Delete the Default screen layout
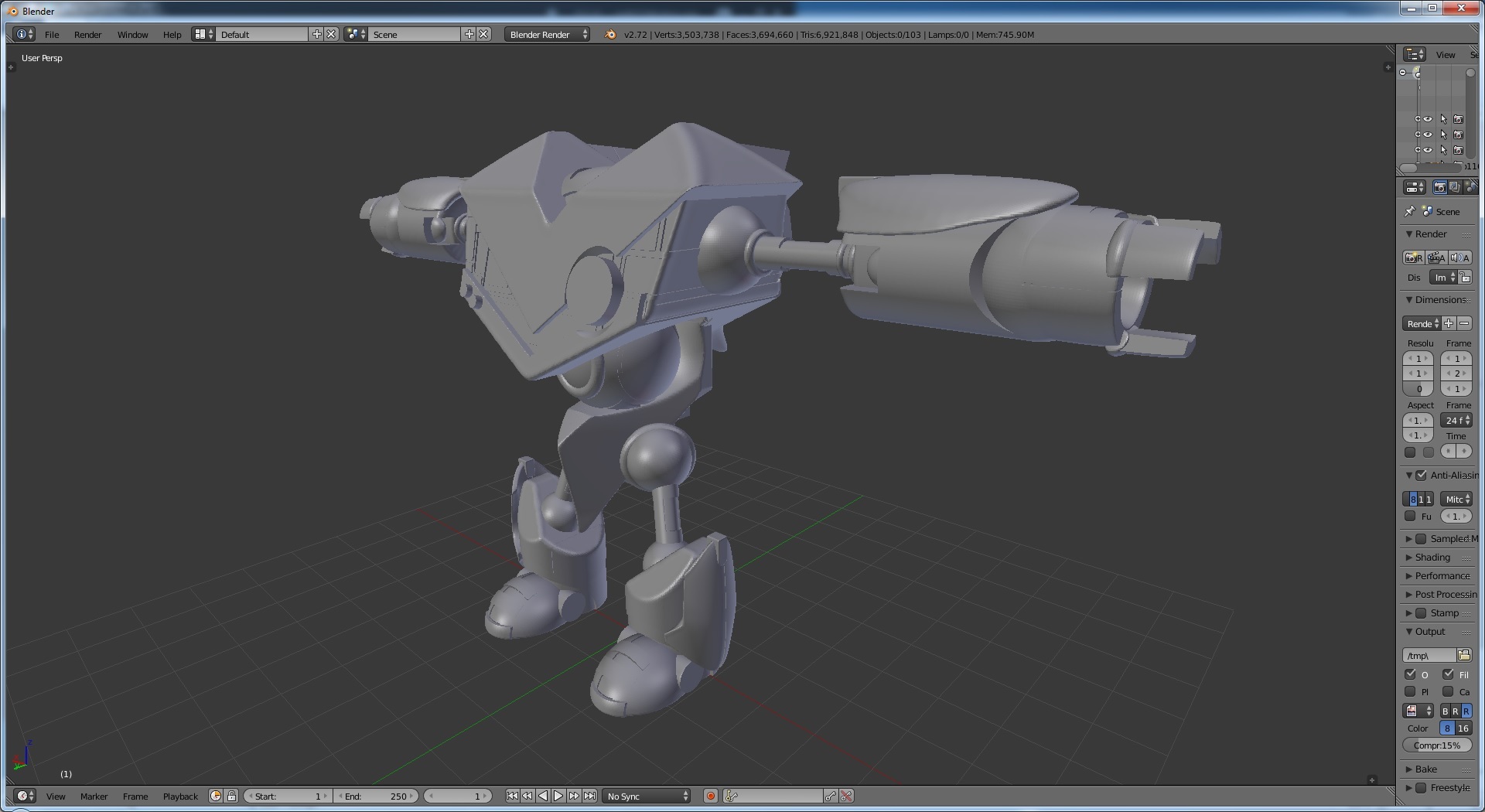This screenshot has width=1485, height=812. click(331, 34)
